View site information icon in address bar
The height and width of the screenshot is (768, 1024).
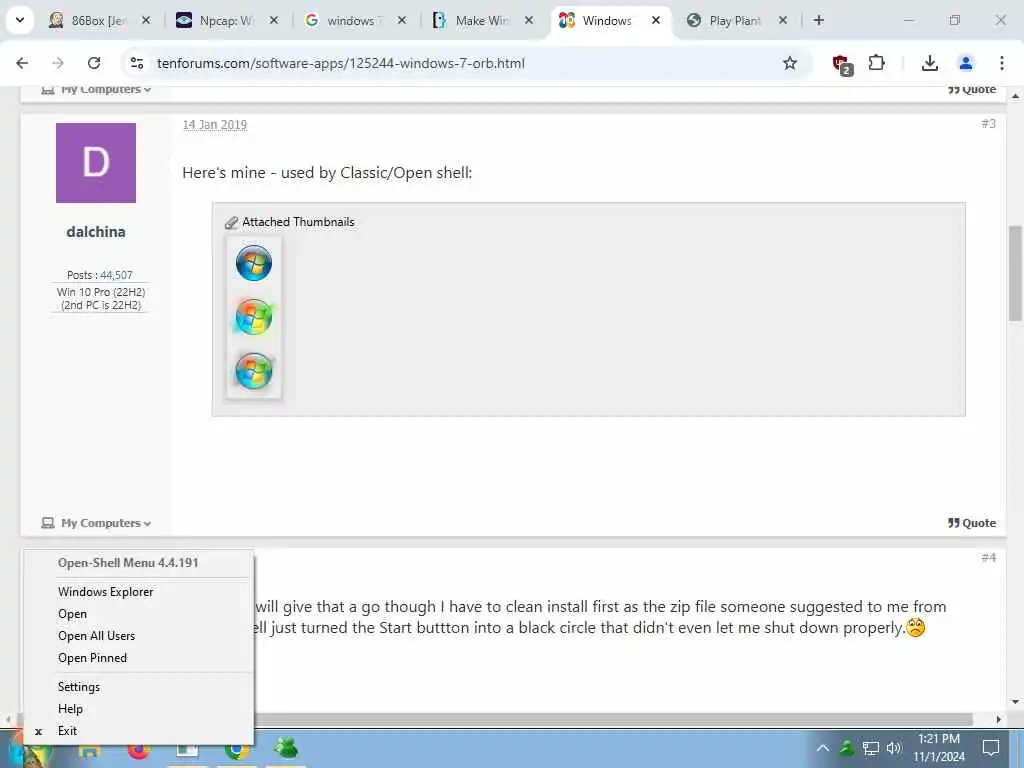point(136,63)
